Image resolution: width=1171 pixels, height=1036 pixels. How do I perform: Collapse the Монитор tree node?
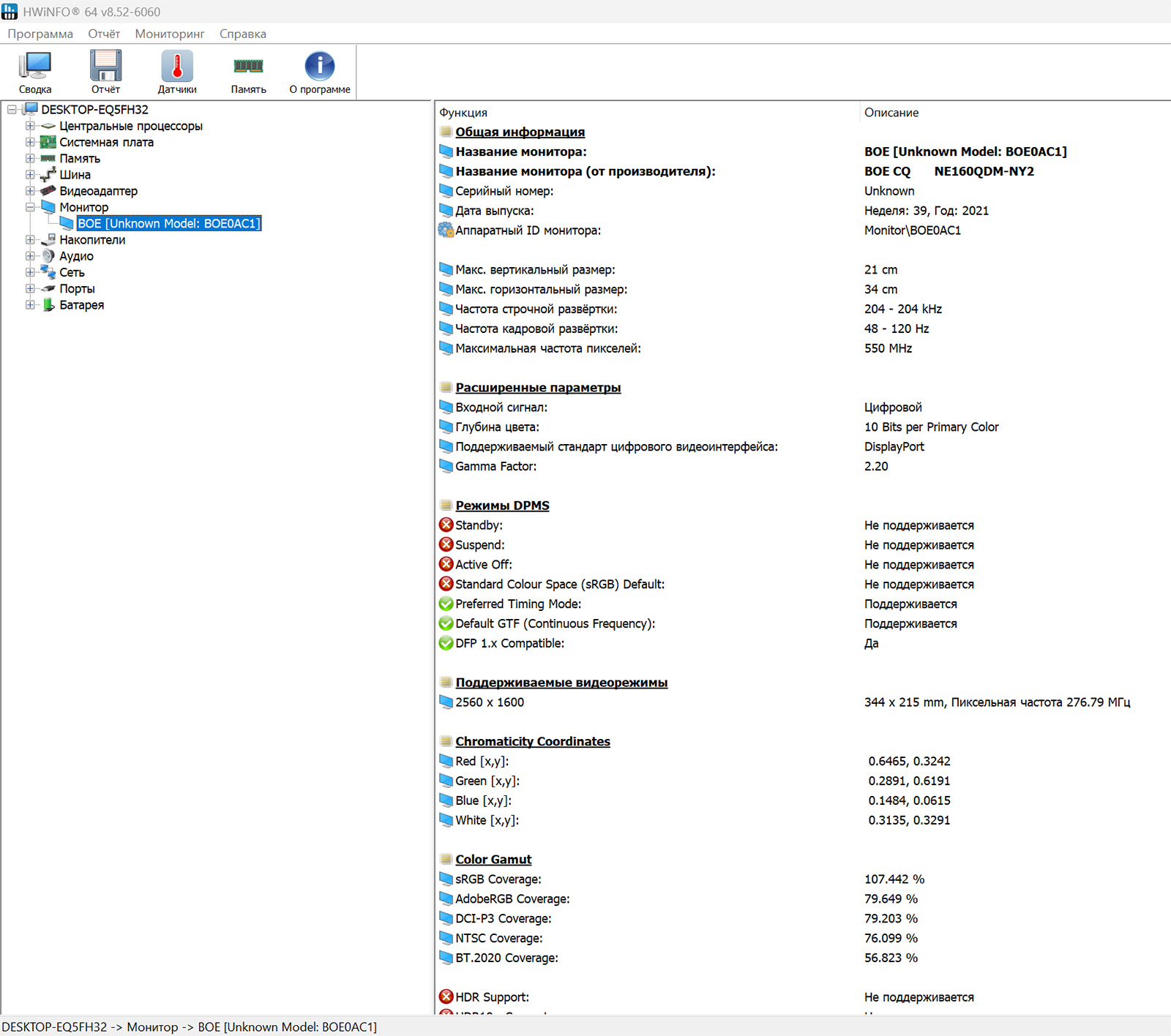pos(30,207)
